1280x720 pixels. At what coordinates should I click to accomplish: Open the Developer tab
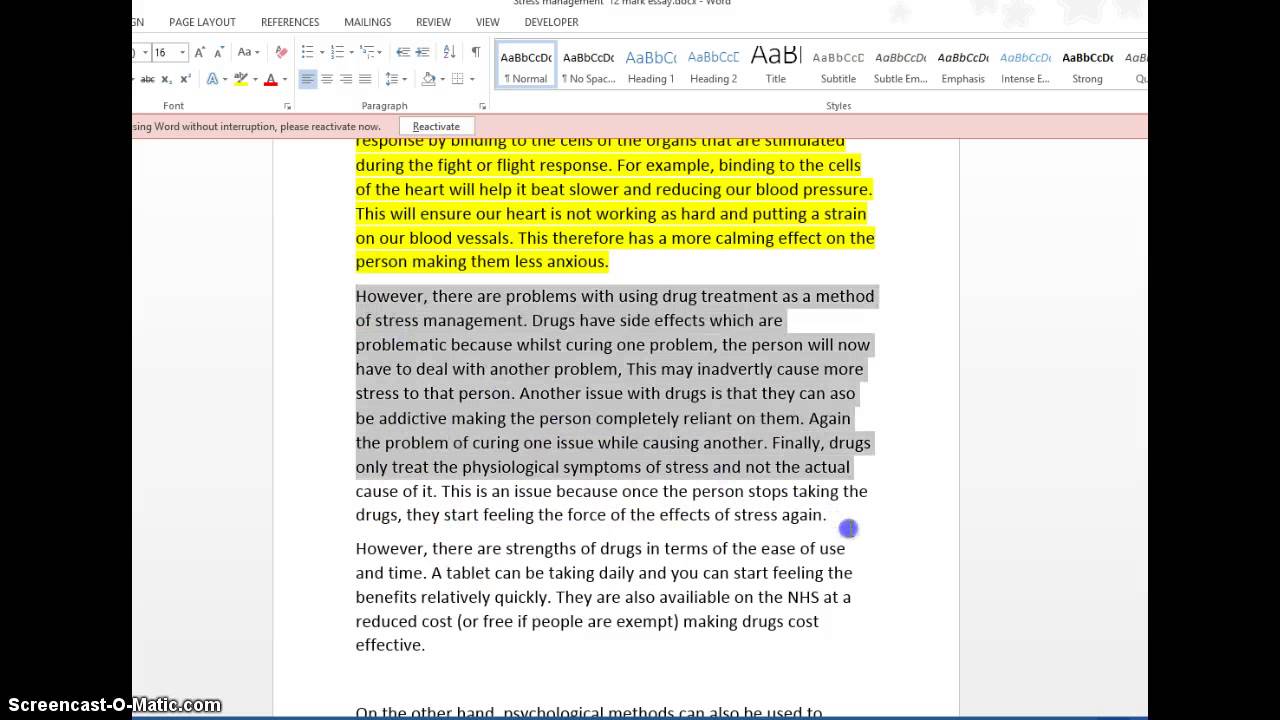point(552,22)
